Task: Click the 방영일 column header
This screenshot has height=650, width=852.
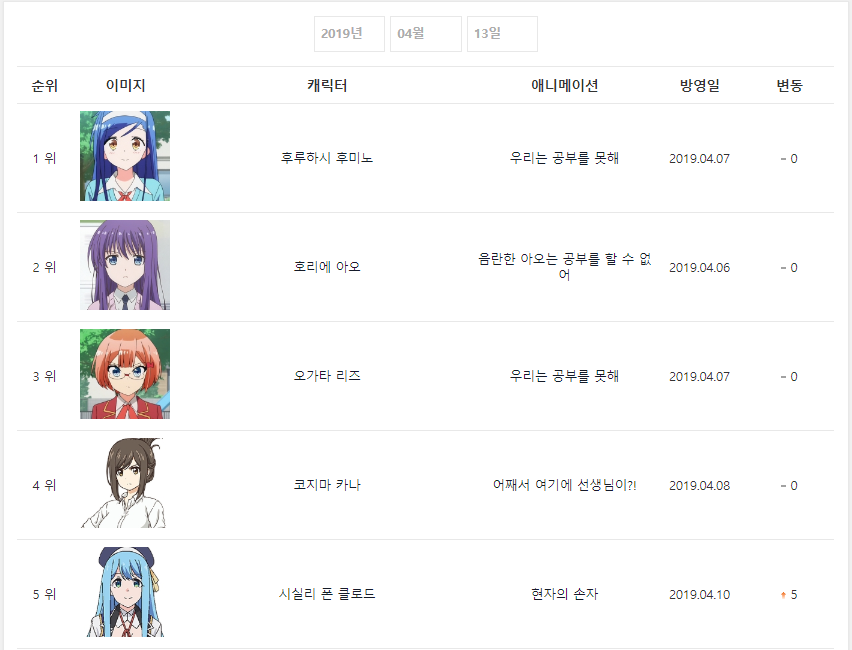Action: pyautogui.click(x=699, y=86)
